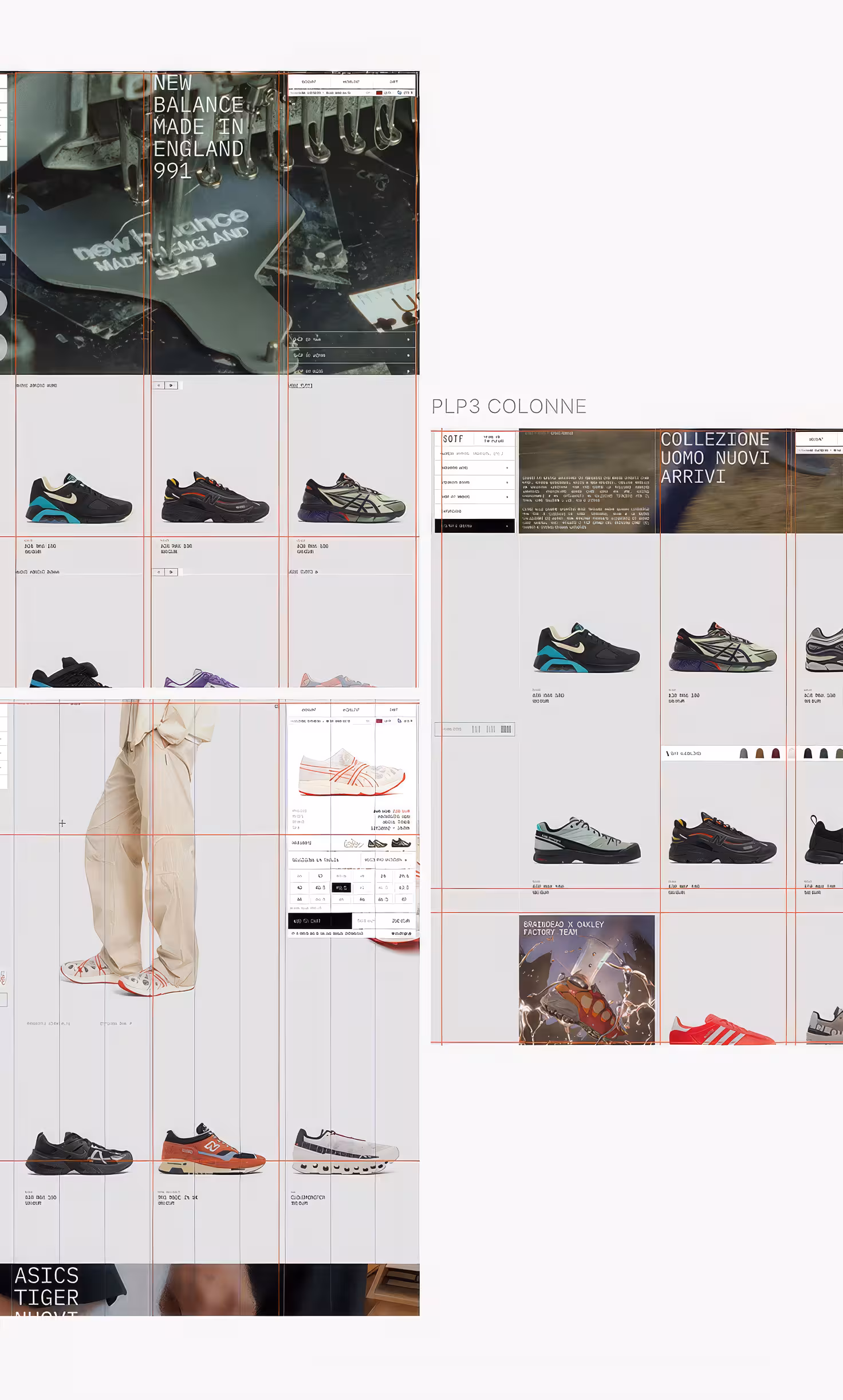The width and height of the screenshot is (843, 1400).
Task: Select the two-column grid view icon
Action: pyautogui.click(x=476, y=729)
